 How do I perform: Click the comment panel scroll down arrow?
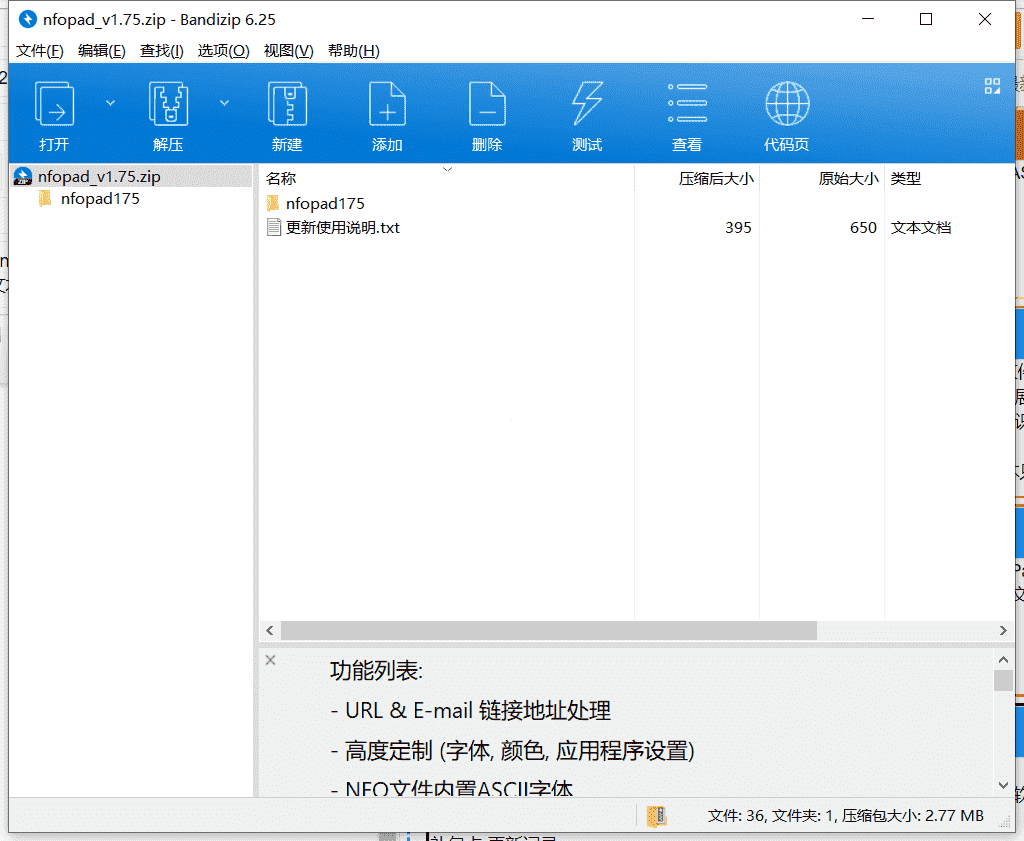(x=1003, y=785)
